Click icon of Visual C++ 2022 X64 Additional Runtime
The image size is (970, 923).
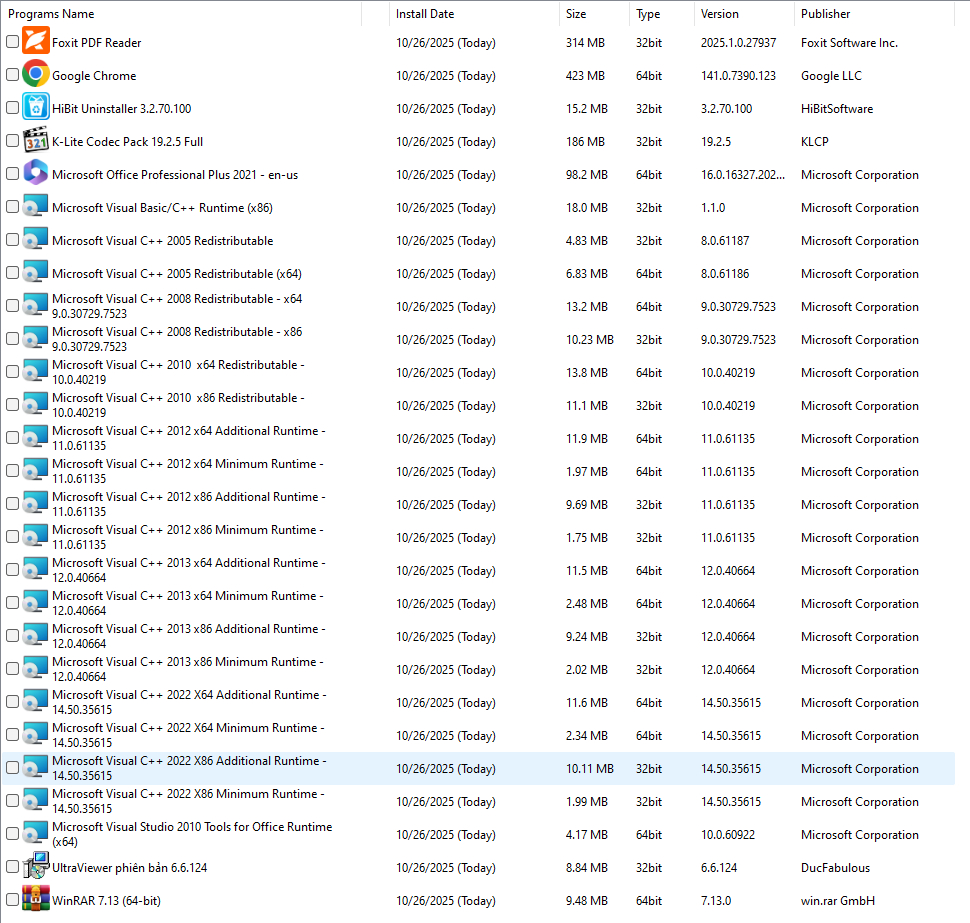pyautogui.click(x=35, y=701)
